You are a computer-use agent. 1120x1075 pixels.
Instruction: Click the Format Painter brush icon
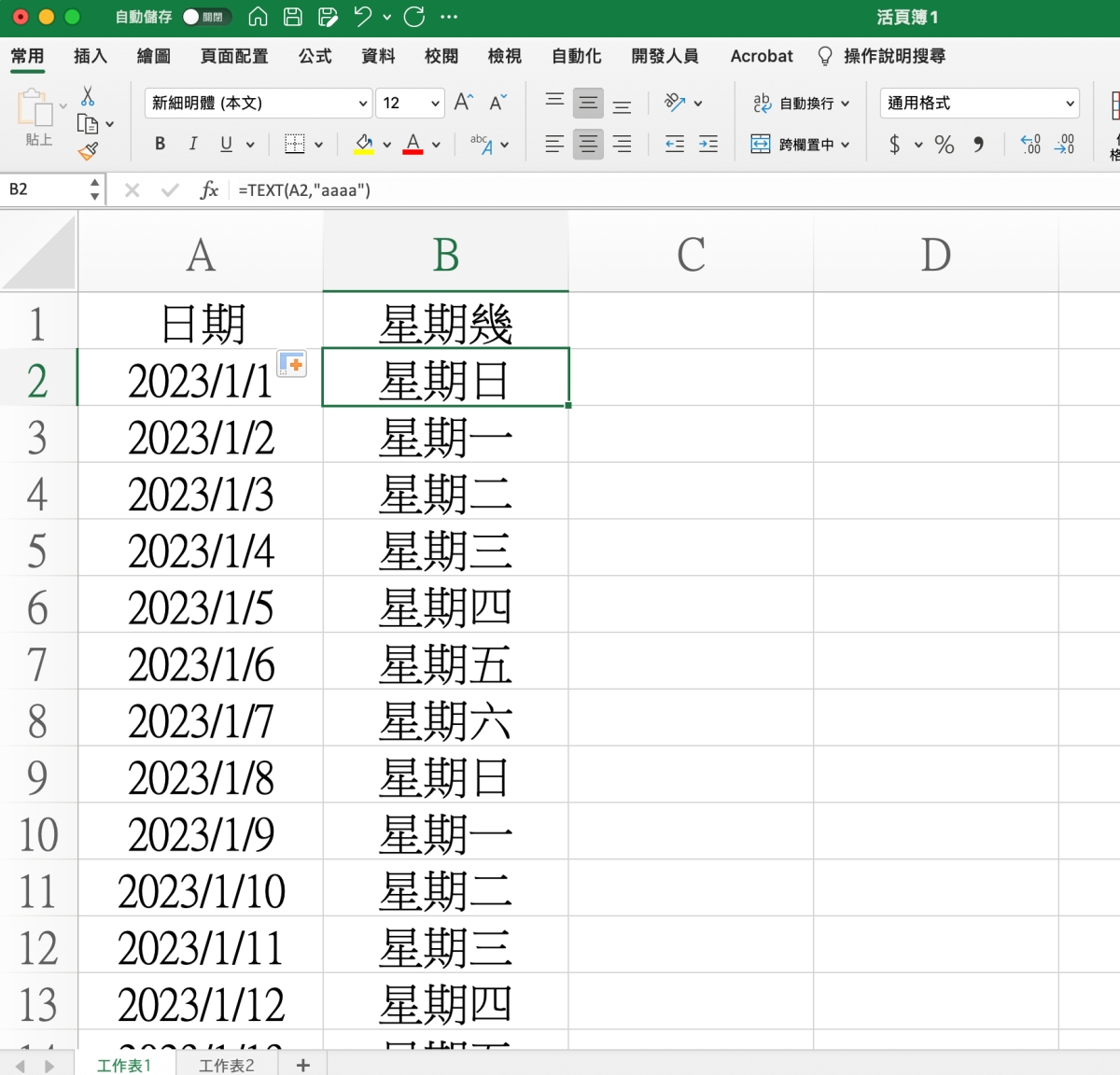click(x=89, y=150)
